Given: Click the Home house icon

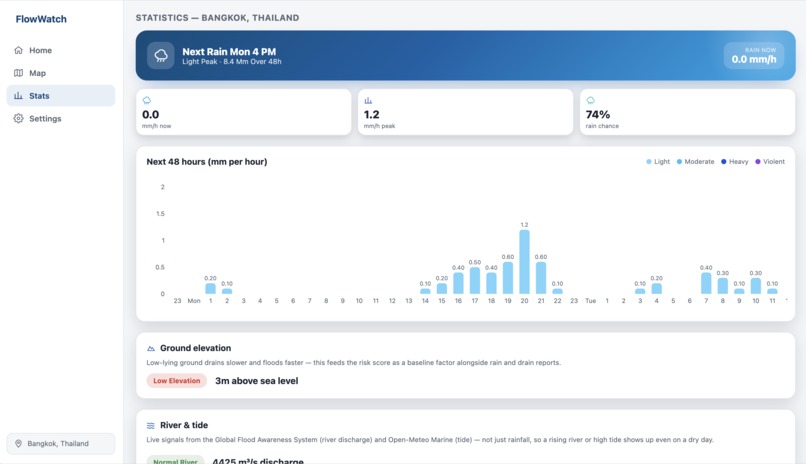Looking at the screenshot, I should click(x=19, y=50).
